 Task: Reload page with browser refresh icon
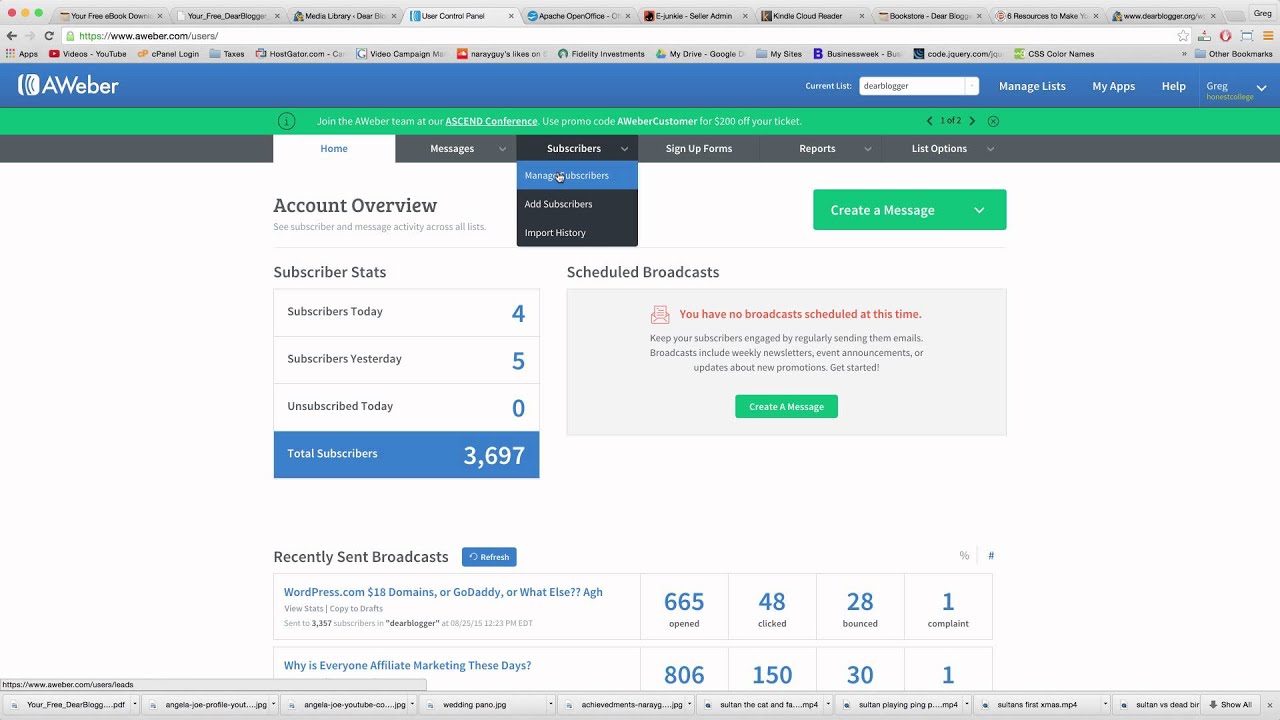click(49, 36)
